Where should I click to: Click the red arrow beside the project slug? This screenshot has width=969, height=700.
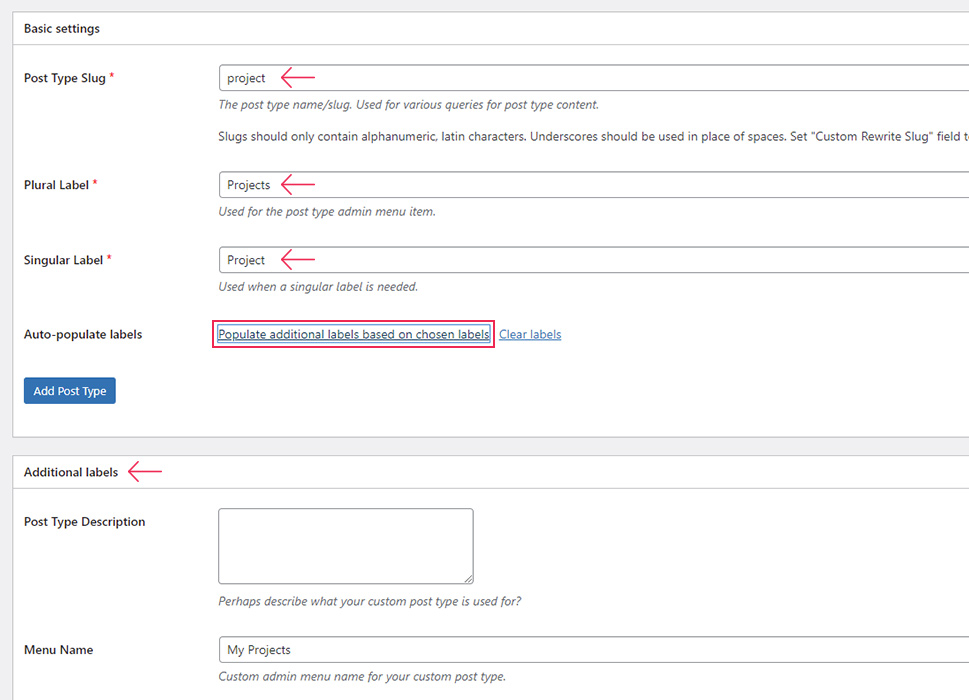point(297,78)
